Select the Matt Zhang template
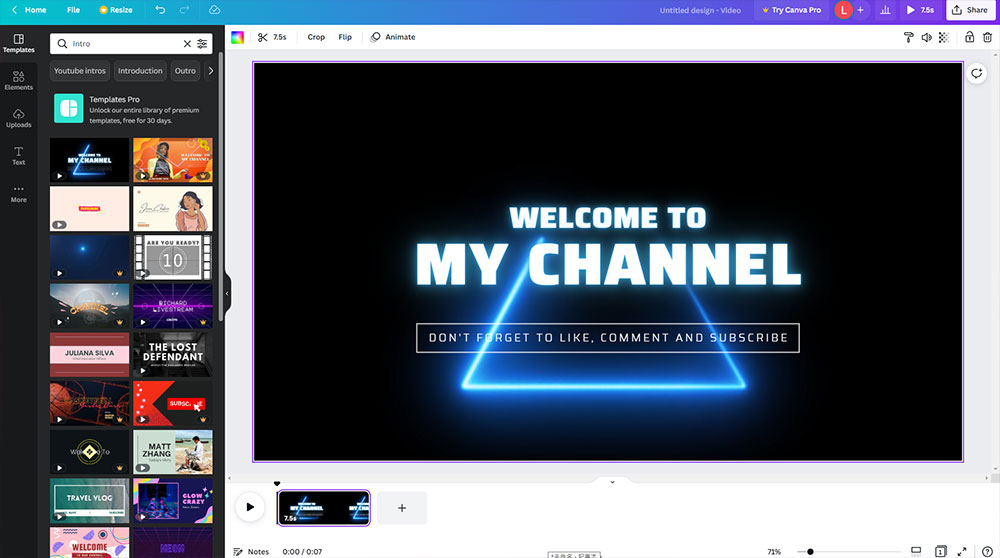 pos(173,452)
